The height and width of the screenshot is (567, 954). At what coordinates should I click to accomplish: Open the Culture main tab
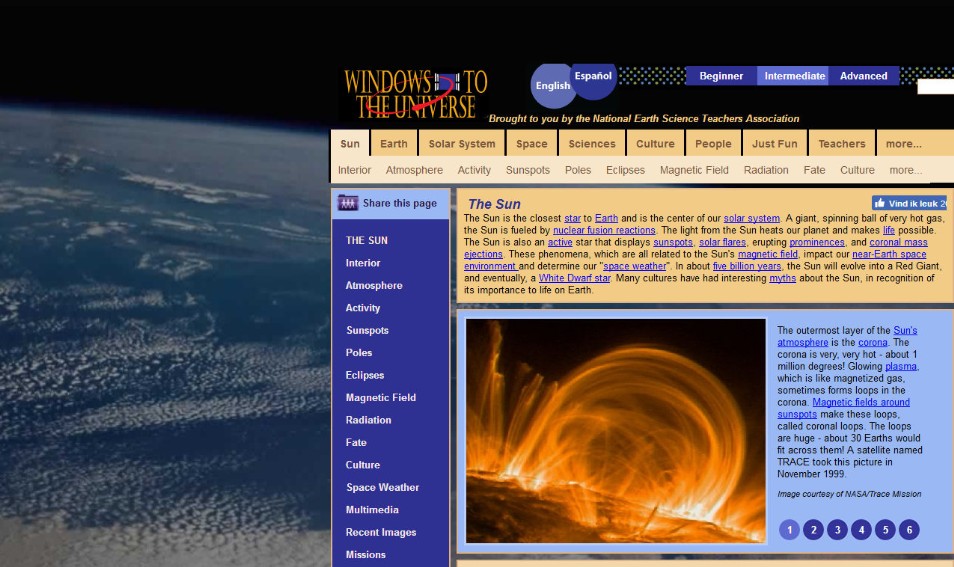[x=655, y=144]
